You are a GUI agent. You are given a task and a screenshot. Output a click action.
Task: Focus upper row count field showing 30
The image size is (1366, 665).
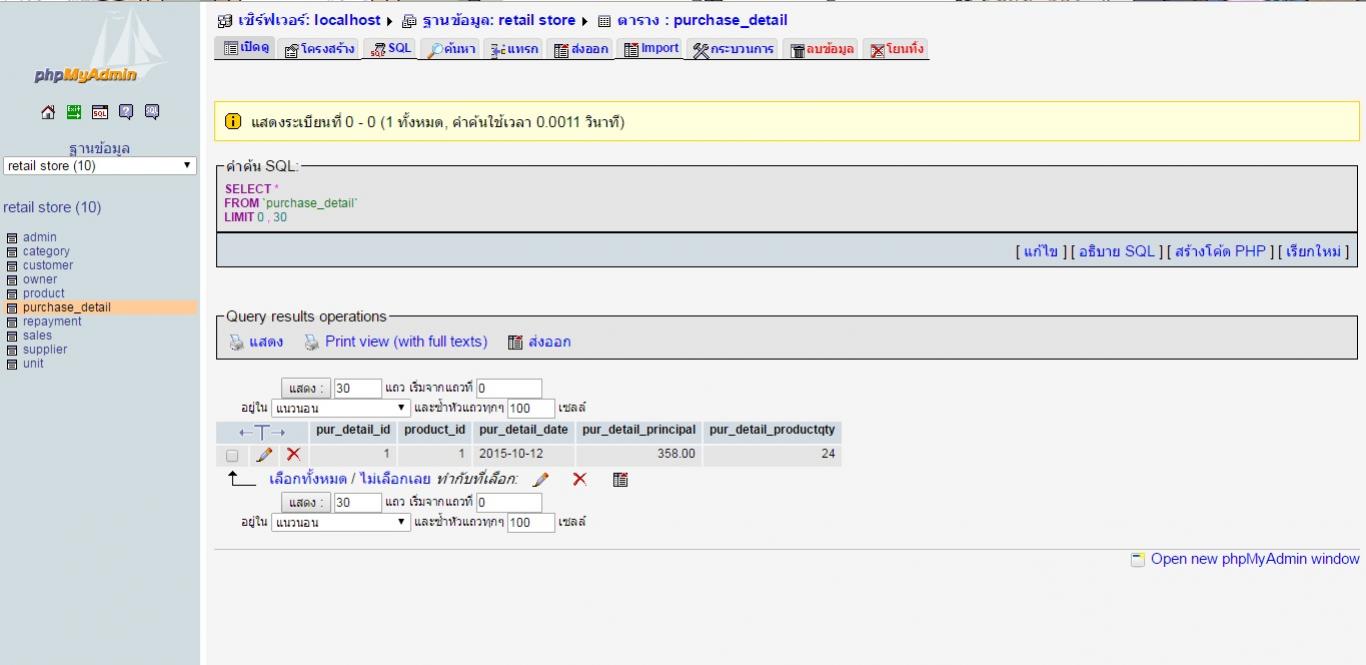[x=358, y=388]
